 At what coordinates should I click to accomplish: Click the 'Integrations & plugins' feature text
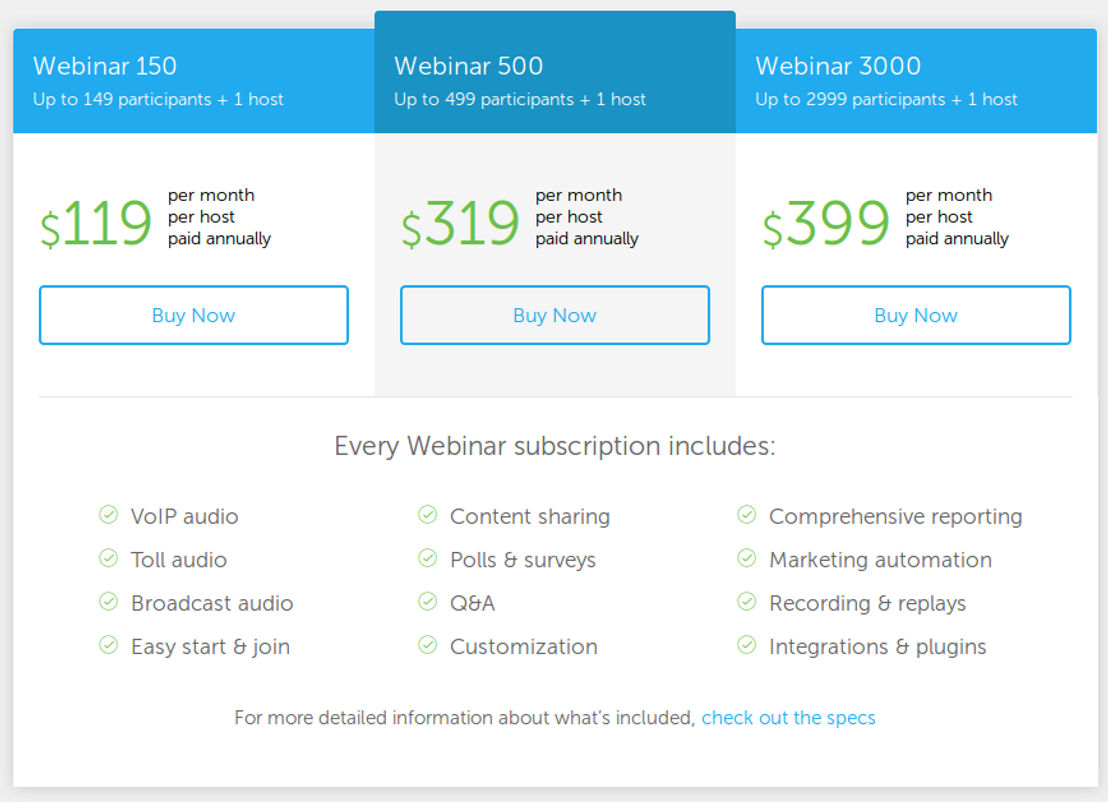[x=878, y=647]
